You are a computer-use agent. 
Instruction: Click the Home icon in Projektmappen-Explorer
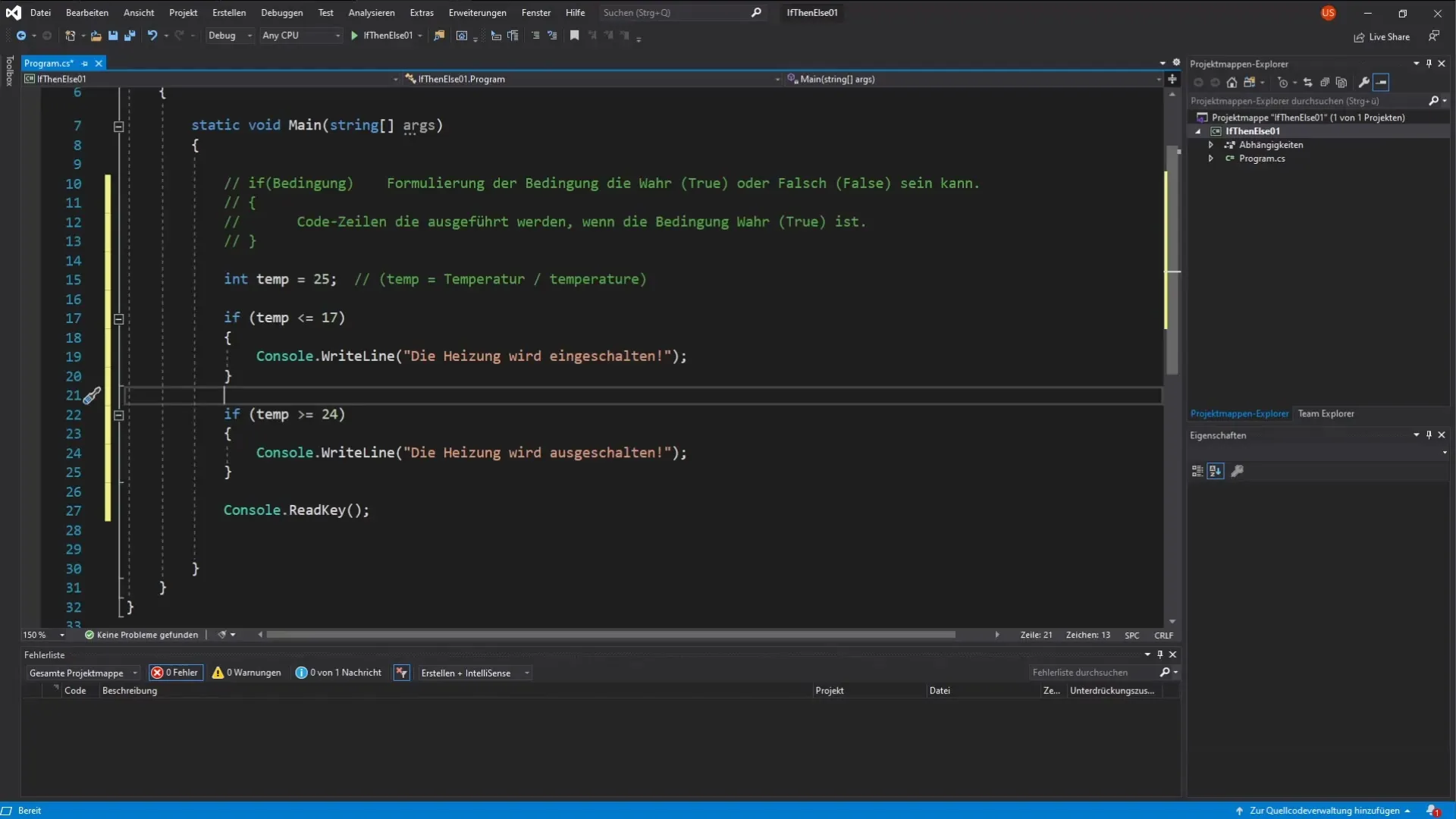coord(1232,82)
